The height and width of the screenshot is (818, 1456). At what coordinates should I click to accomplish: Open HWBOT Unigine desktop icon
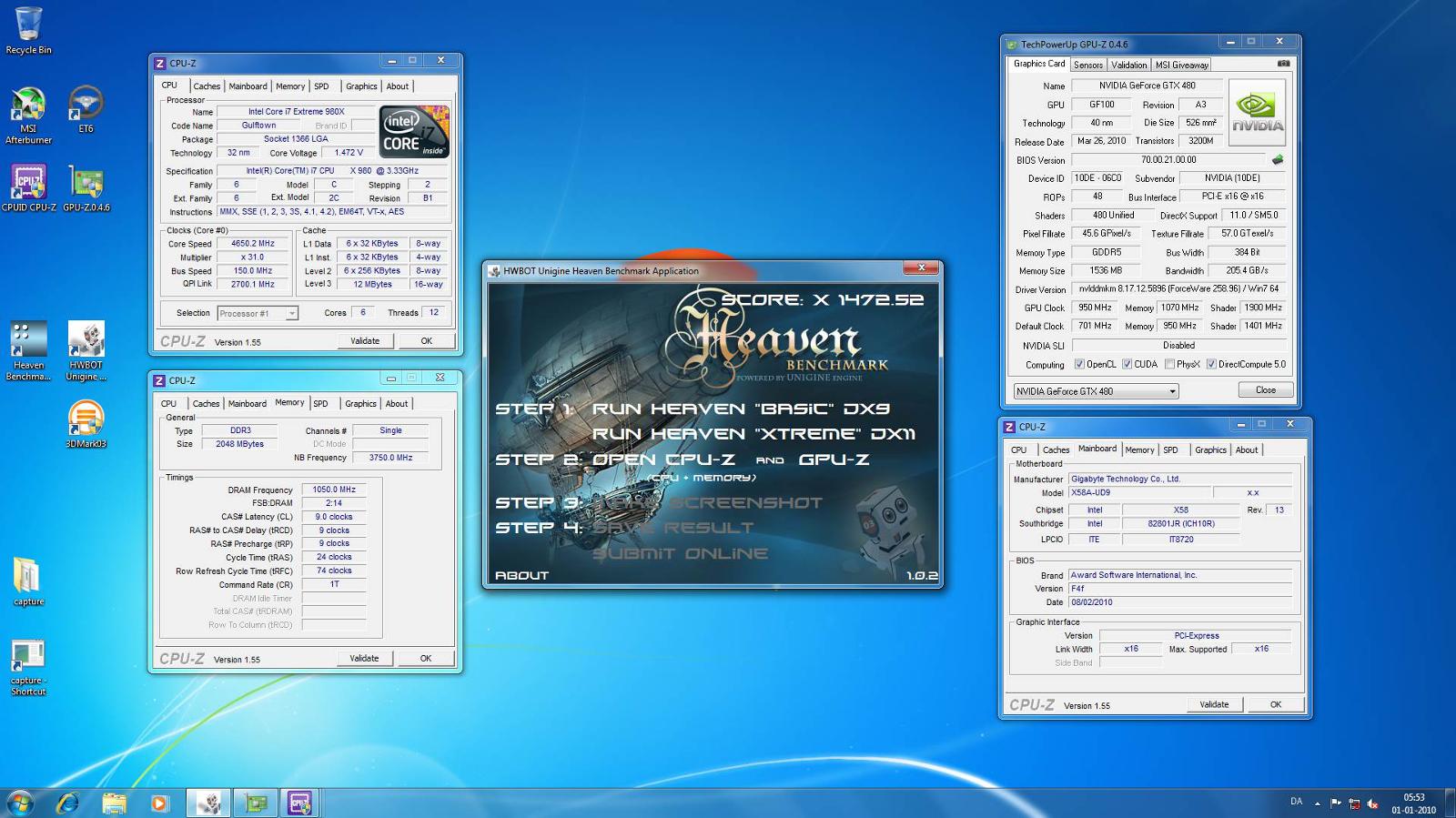[86, 351]
